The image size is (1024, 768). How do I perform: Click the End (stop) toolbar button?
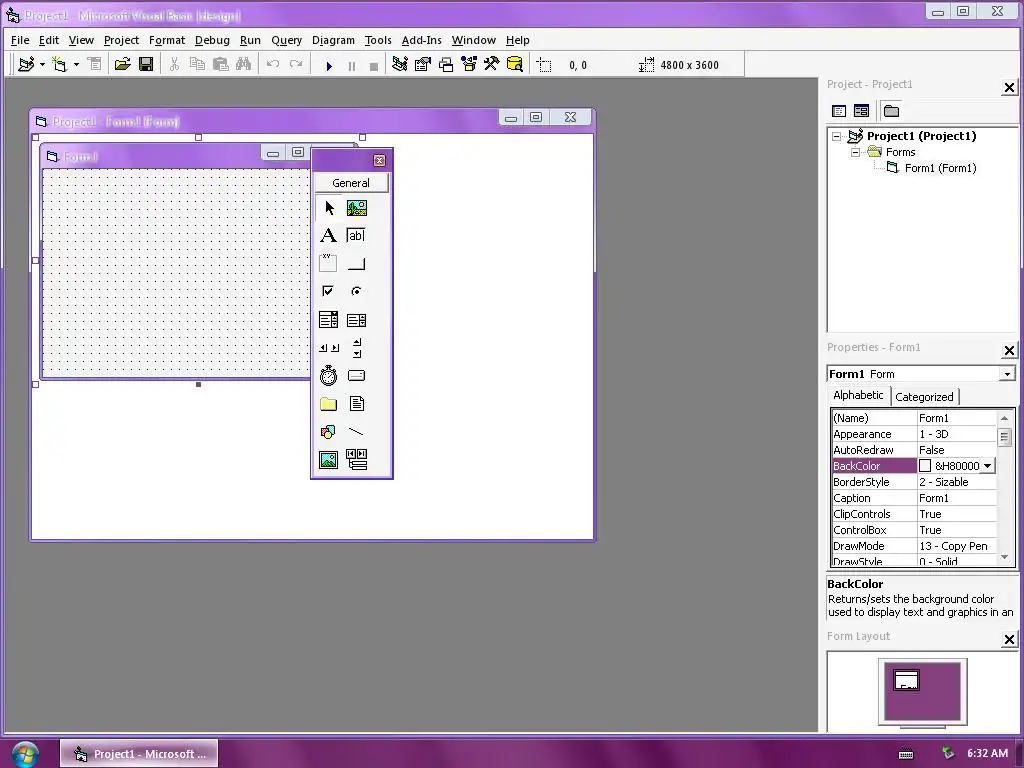tap(374, 65)
